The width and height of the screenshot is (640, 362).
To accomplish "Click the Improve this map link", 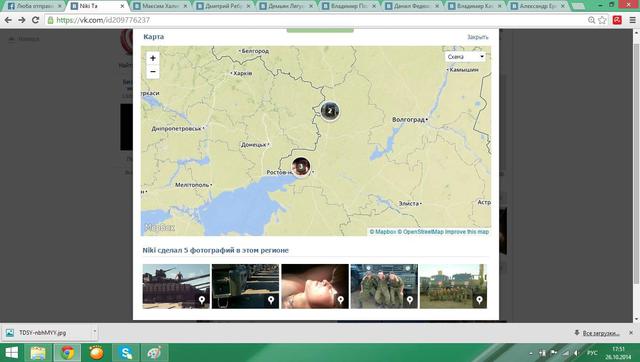I will [467, 232].
